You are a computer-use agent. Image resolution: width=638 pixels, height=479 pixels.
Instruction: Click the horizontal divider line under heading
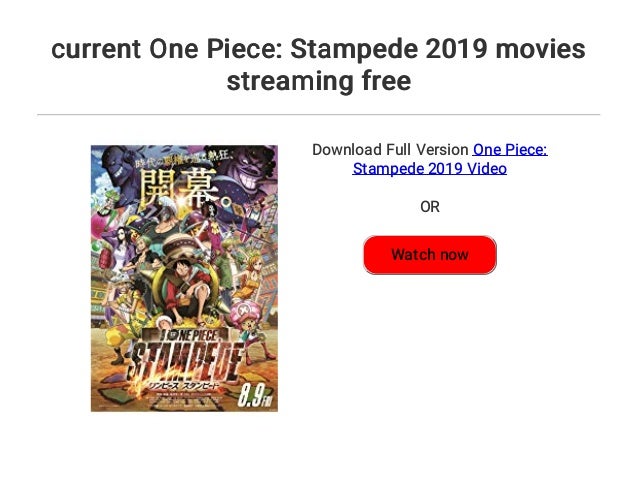(319, 115)
